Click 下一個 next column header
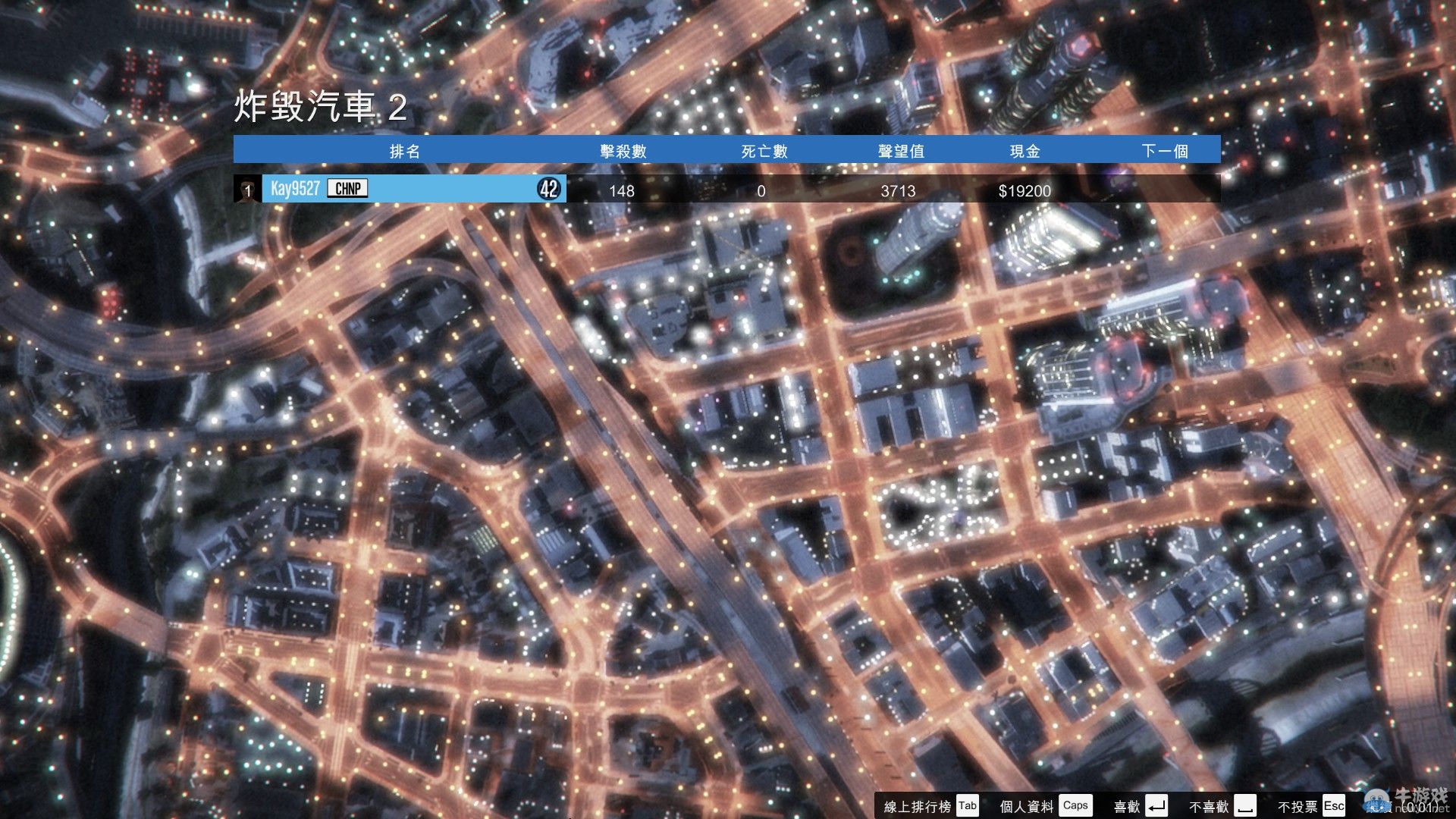1456x819 pixels. point(1164,151)
